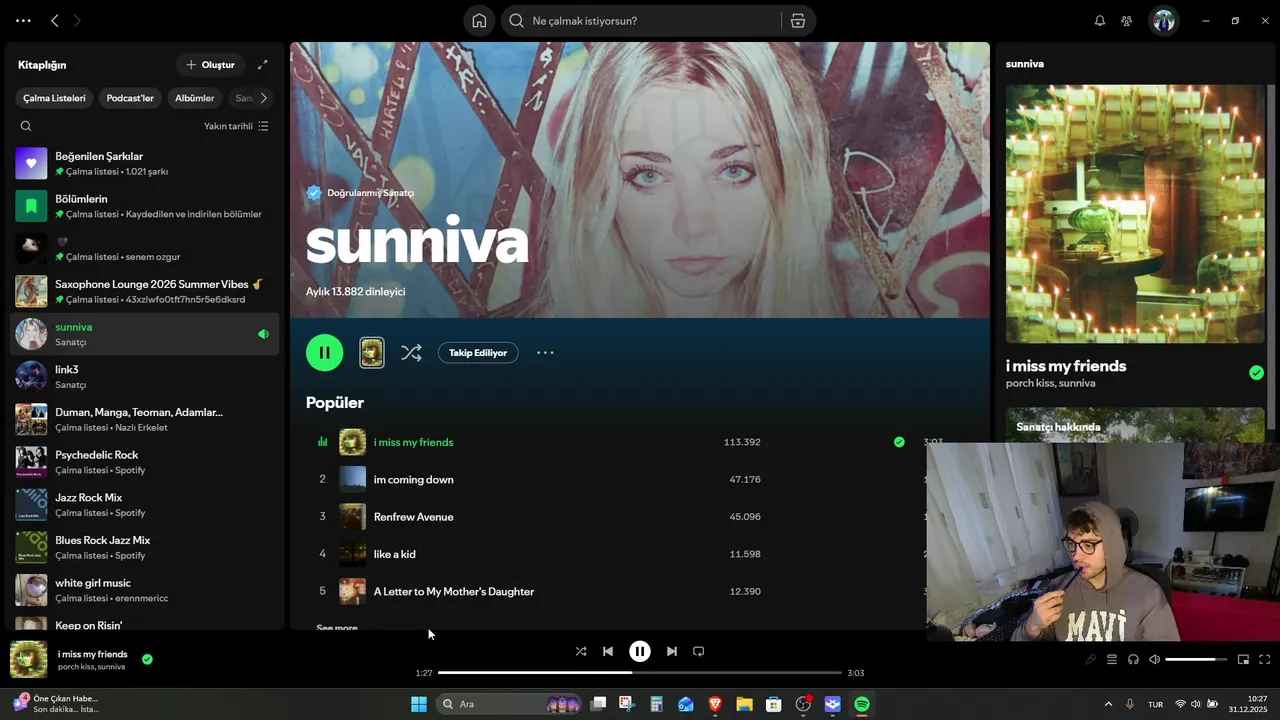Image resolution: width=1280 pixels, height=720 pixels.
Task: Open Microsoft Store from taskbar
Action: tap(774, 704)
